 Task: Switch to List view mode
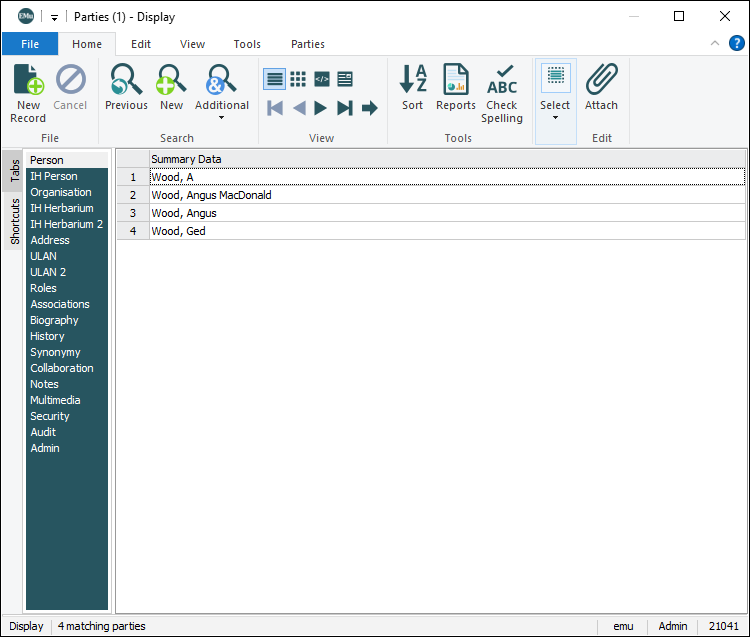[274, 79]
